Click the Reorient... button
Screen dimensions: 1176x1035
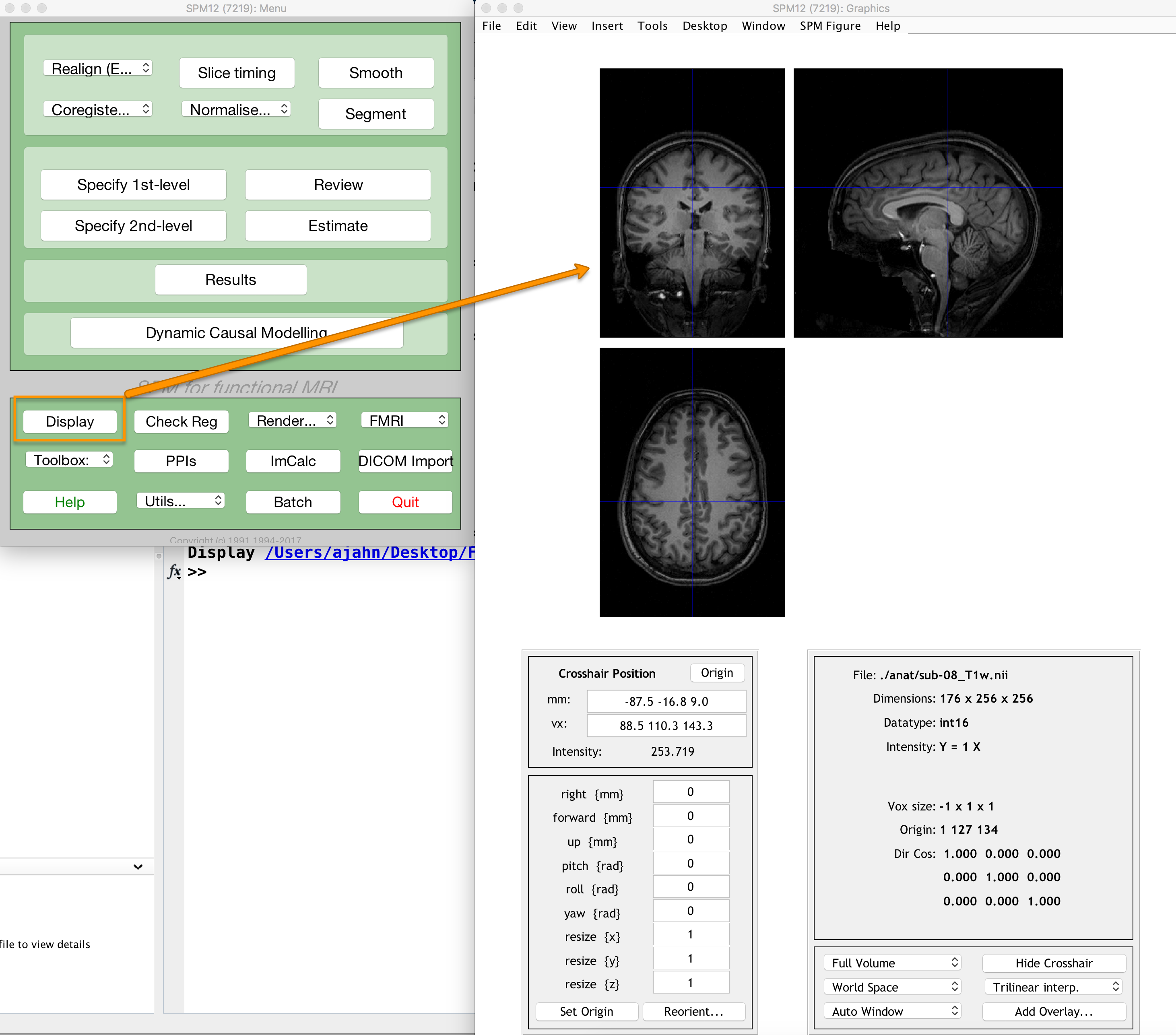click(693, 1011)
